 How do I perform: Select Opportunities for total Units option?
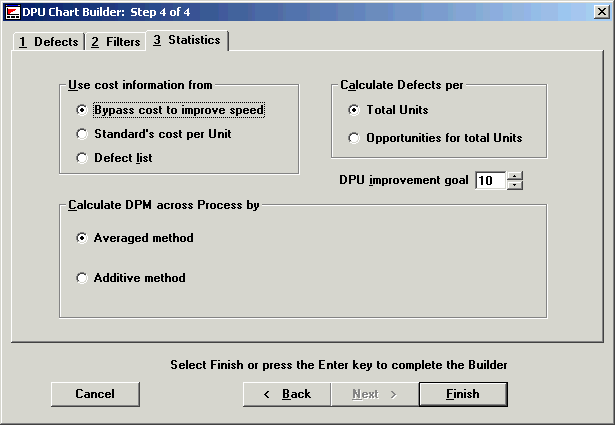click(354, 138)
